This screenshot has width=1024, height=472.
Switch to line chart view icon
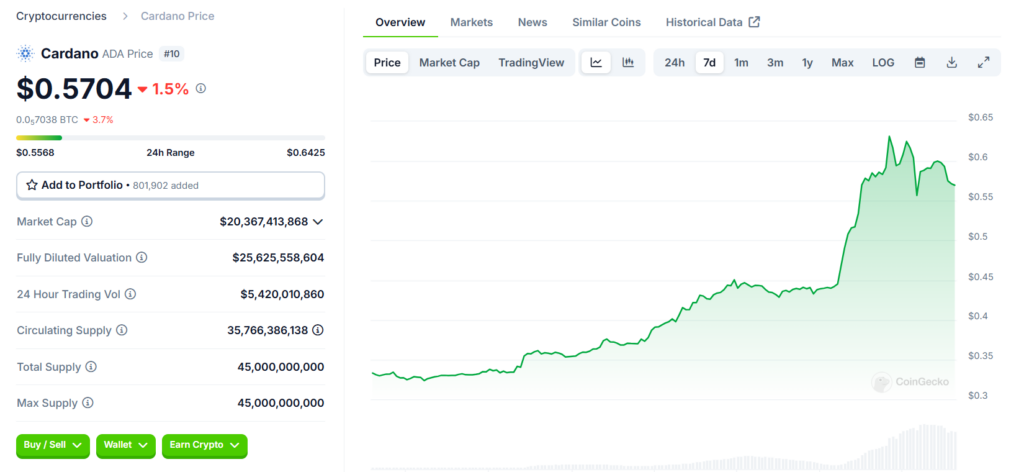(x=596, y=63)
